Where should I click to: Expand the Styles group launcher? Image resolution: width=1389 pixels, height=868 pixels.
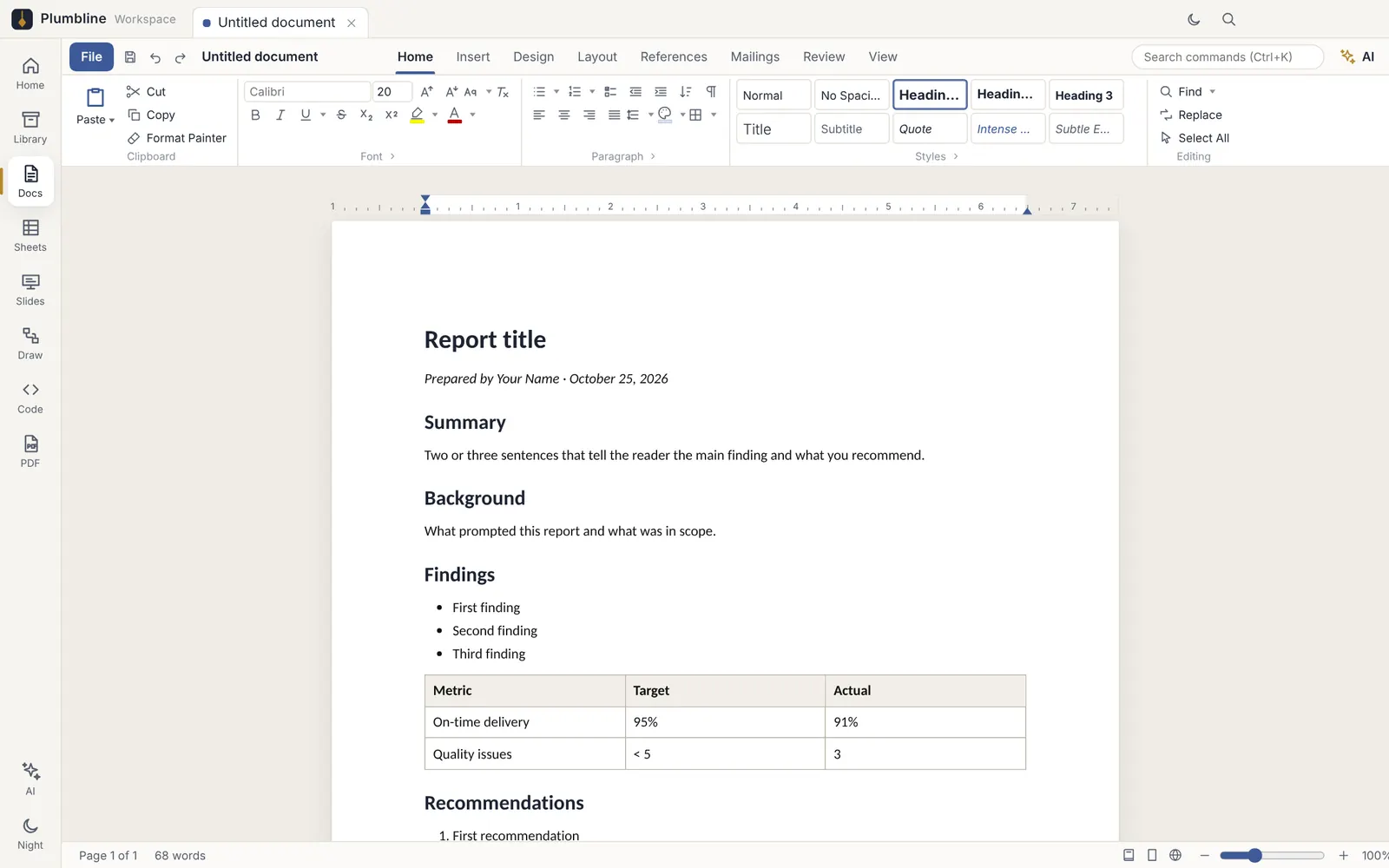pyautogui.click(x=956, y=156)
